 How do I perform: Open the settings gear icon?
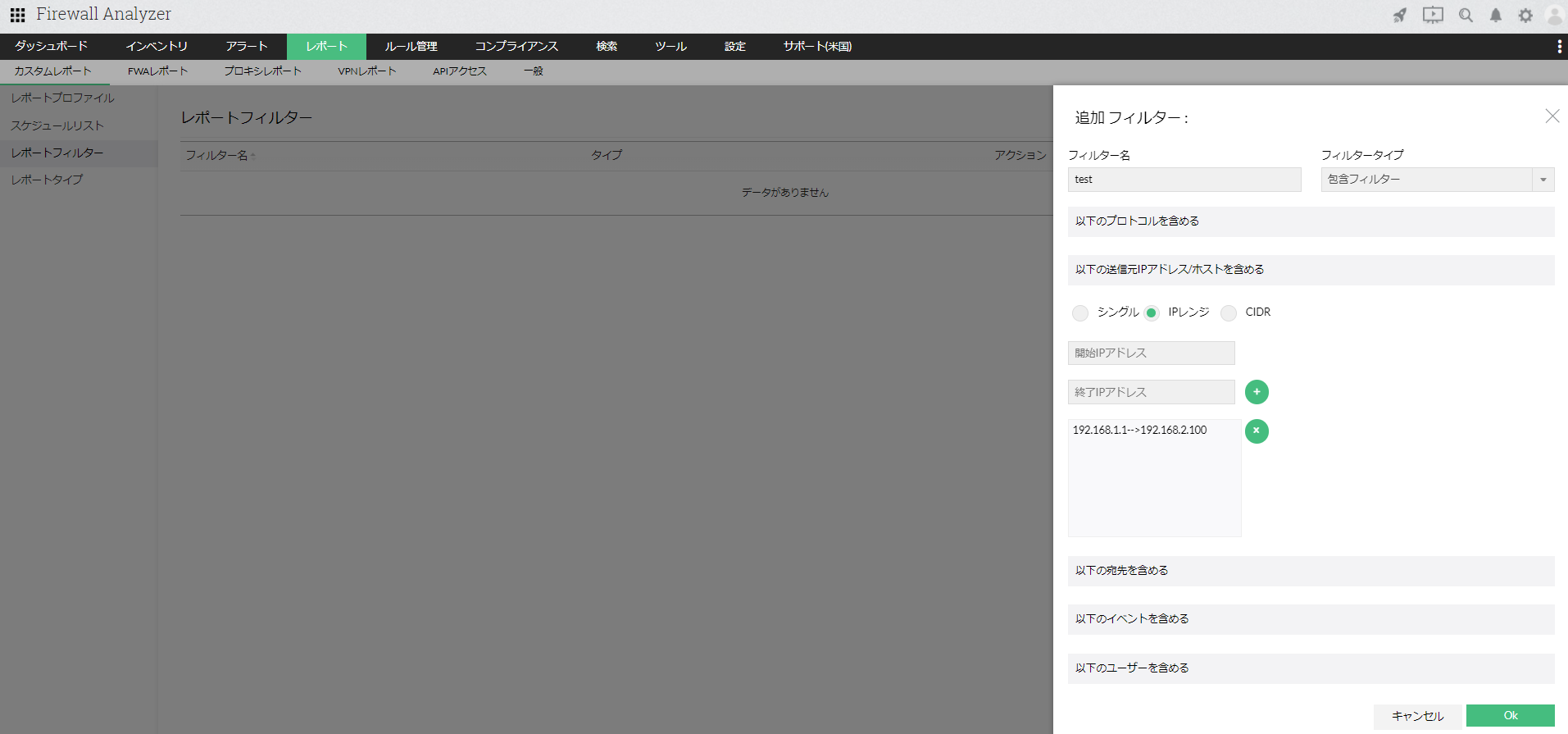(1525, 15)
